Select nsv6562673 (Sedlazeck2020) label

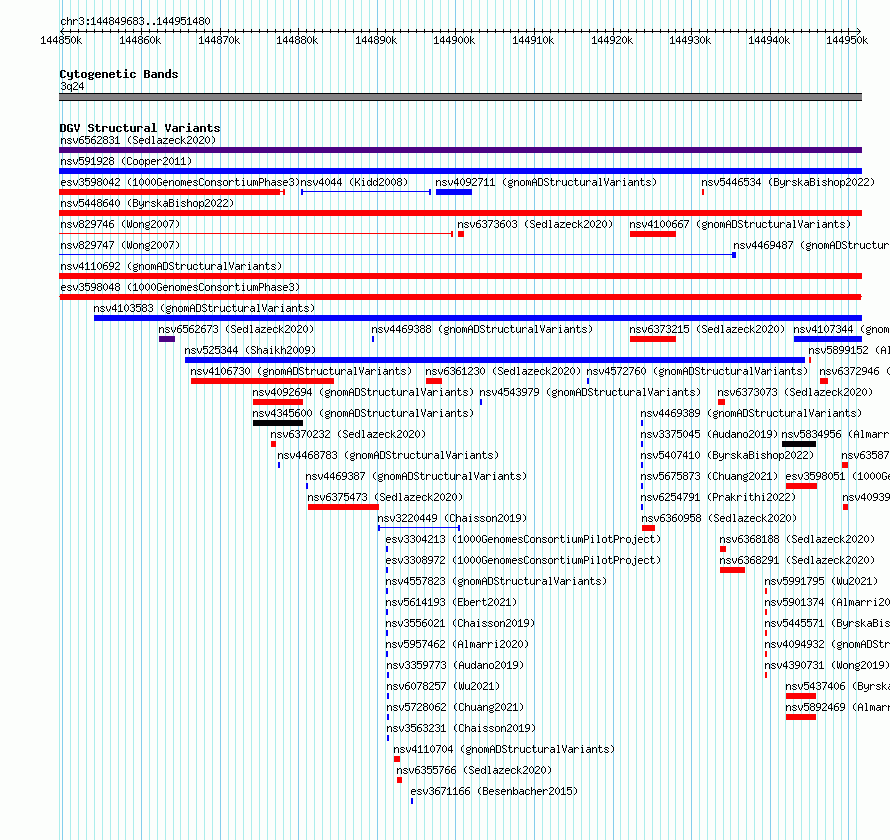236,329
